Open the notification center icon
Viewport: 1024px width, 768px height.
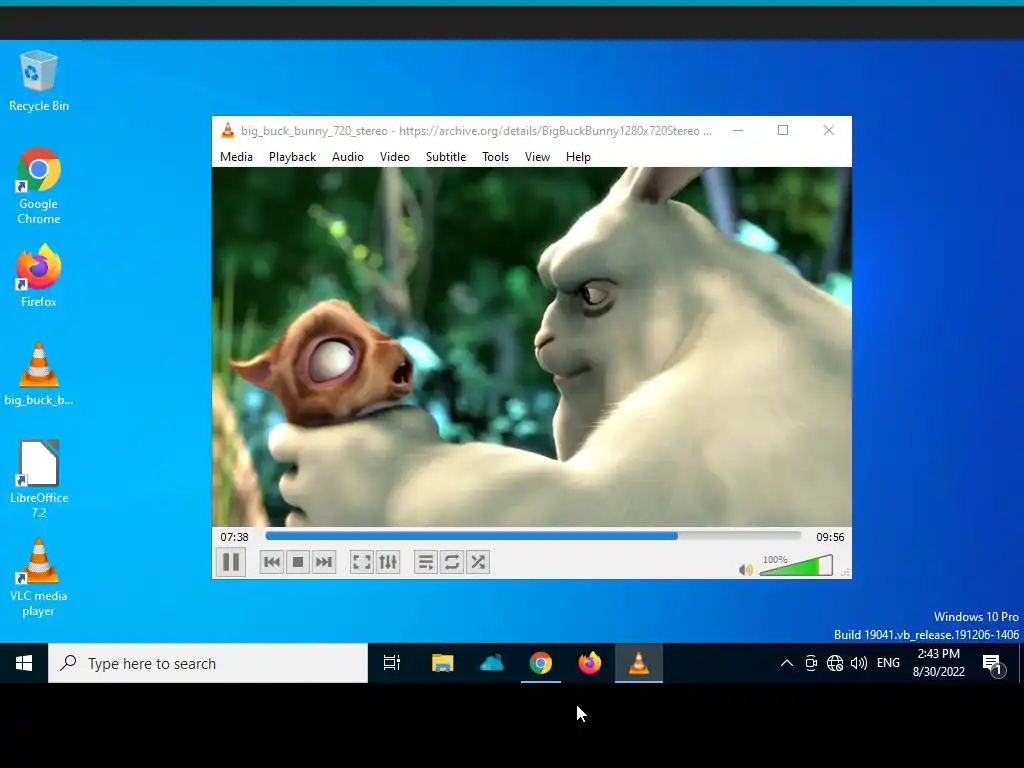(993, 664)
